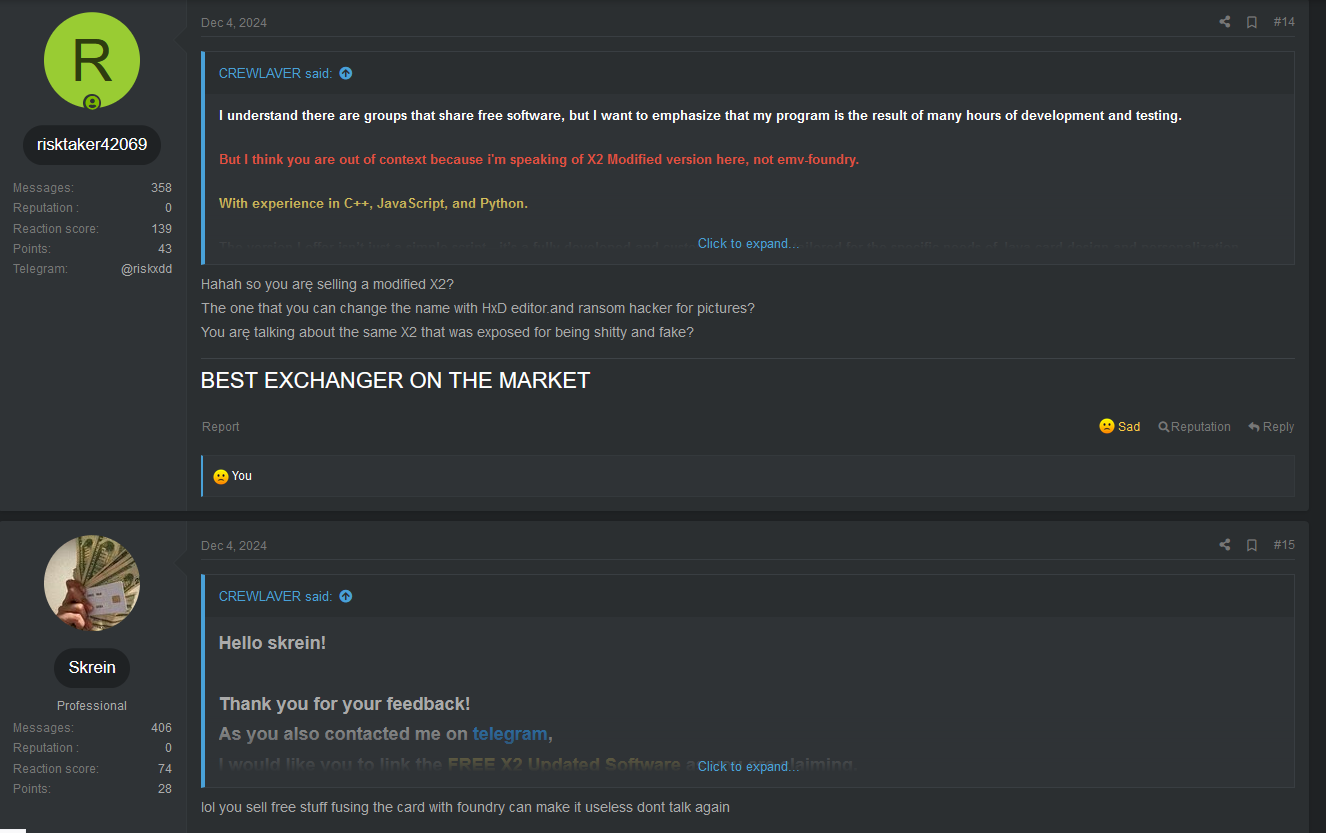1326x833 pixels.
Task: Open risktaker42069 avatar profile
Action: tap(92, 60)
